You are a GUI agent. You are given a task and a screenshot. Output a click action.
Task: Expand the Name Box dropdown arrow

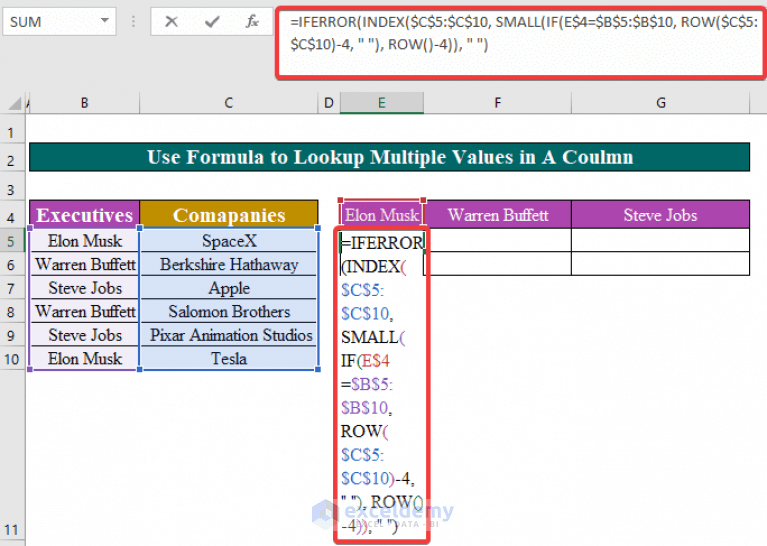104,21
